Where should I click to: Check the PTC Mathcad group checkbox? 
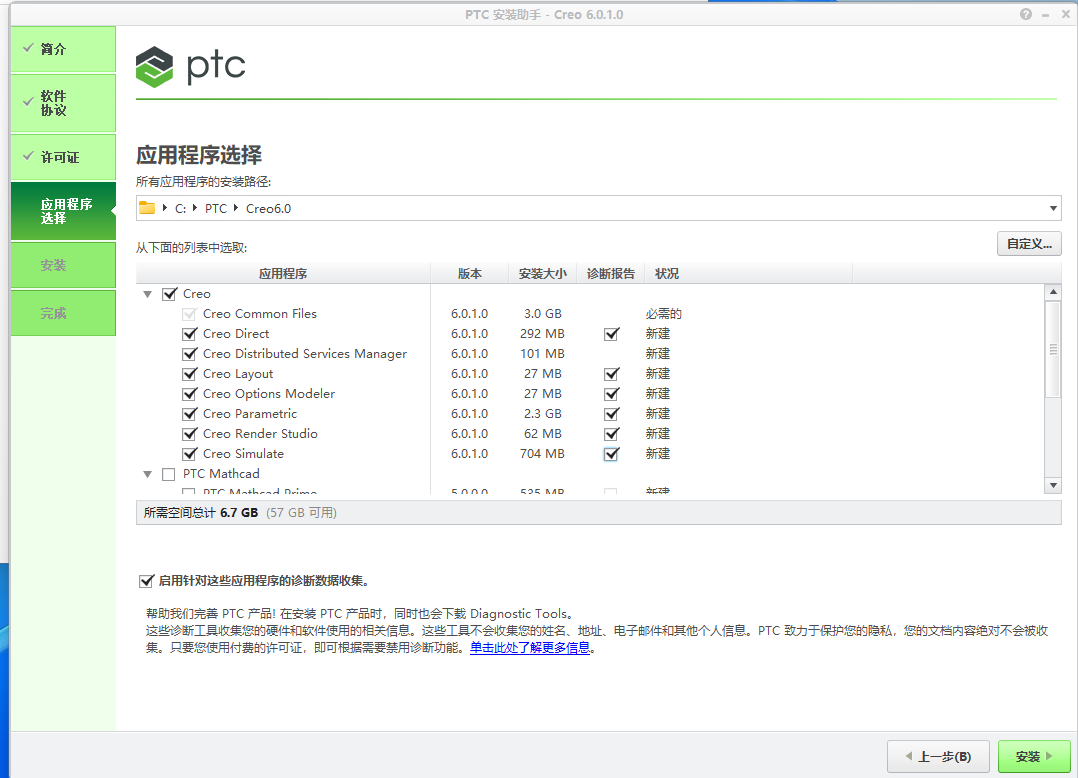coord(168,474)
